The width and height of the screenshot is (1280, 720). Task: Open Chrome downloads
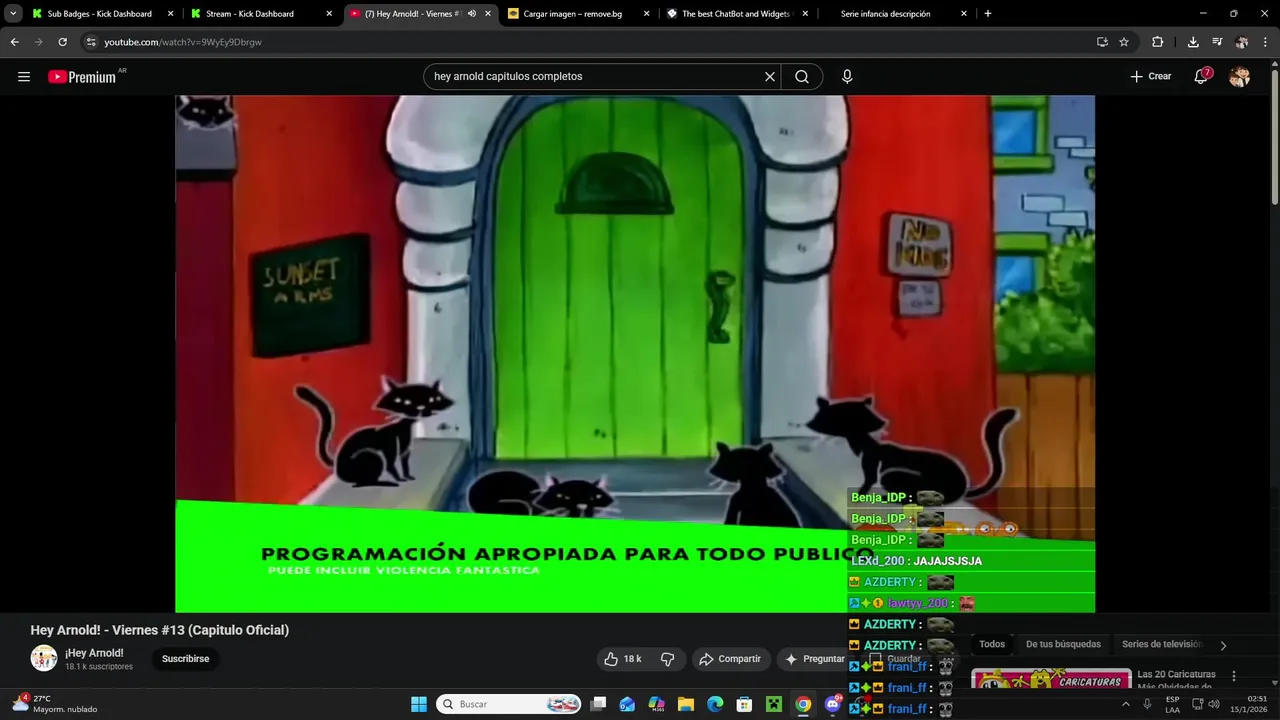point(1193,42)
